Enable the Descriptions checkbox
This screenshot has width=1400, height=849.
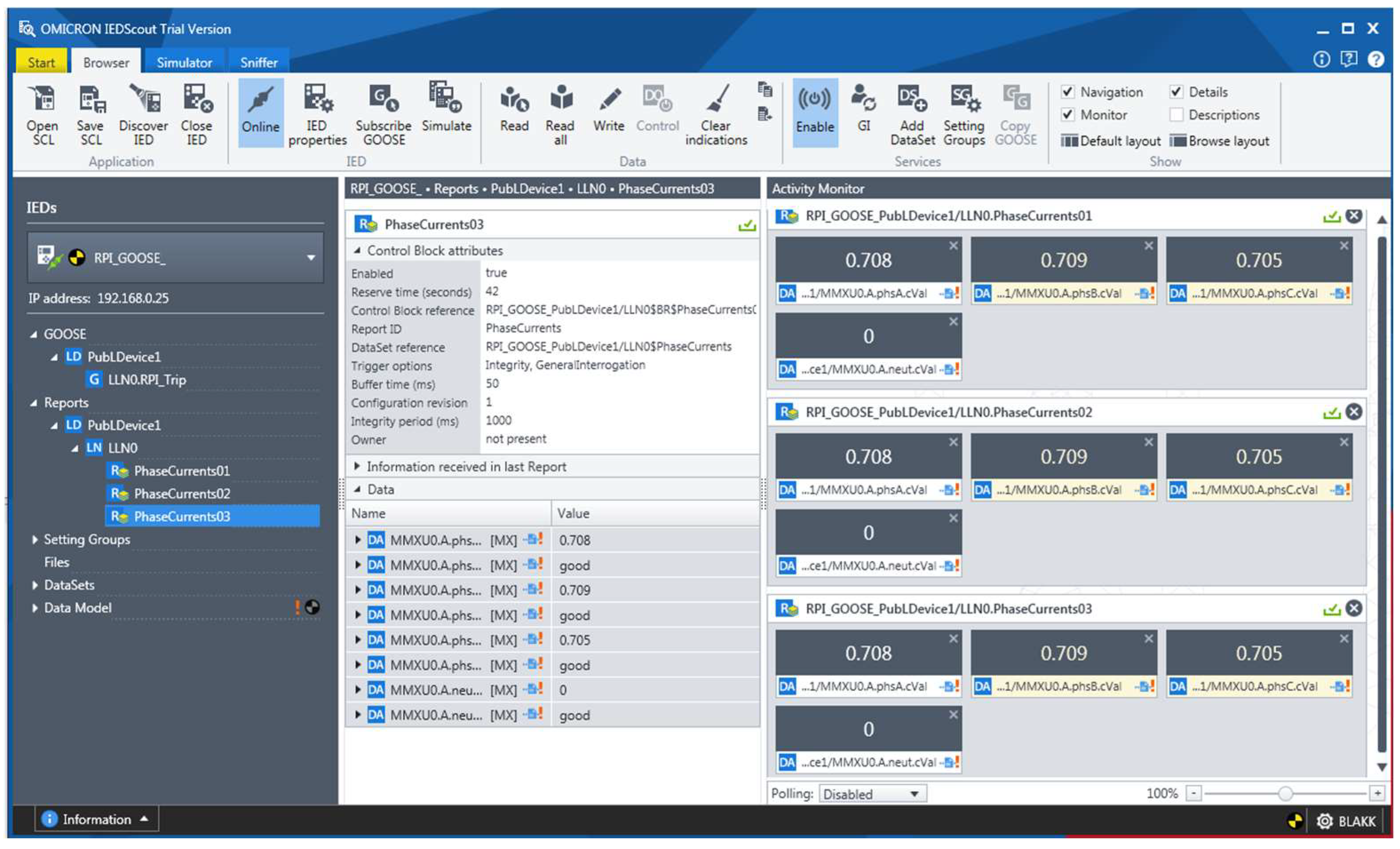click(1176, 115)
